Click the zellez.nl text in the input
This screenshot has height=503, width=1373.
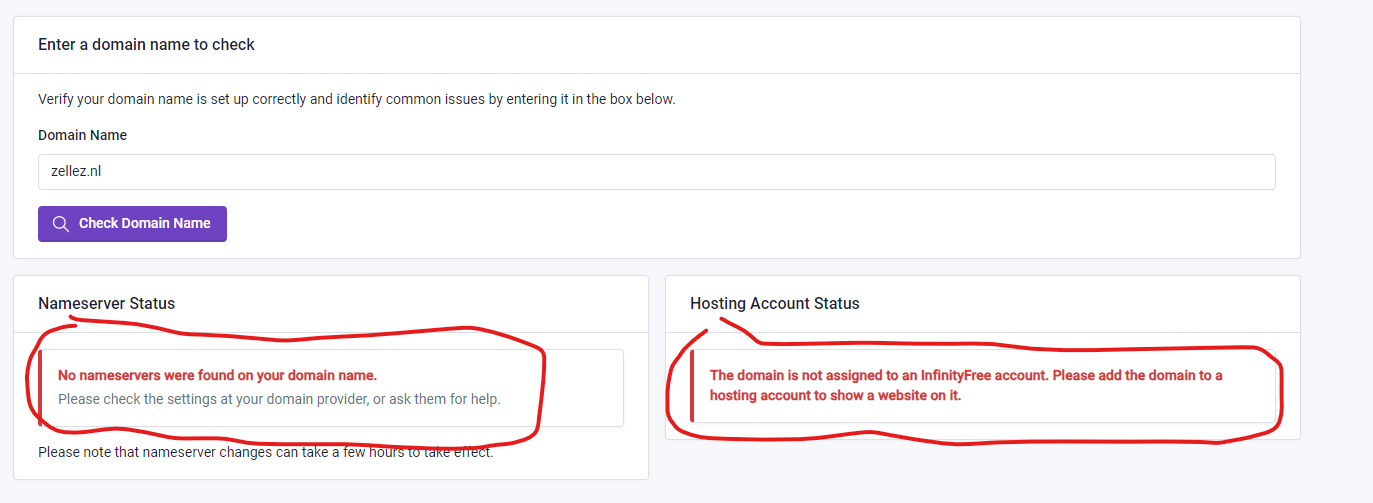pos(76,172)
